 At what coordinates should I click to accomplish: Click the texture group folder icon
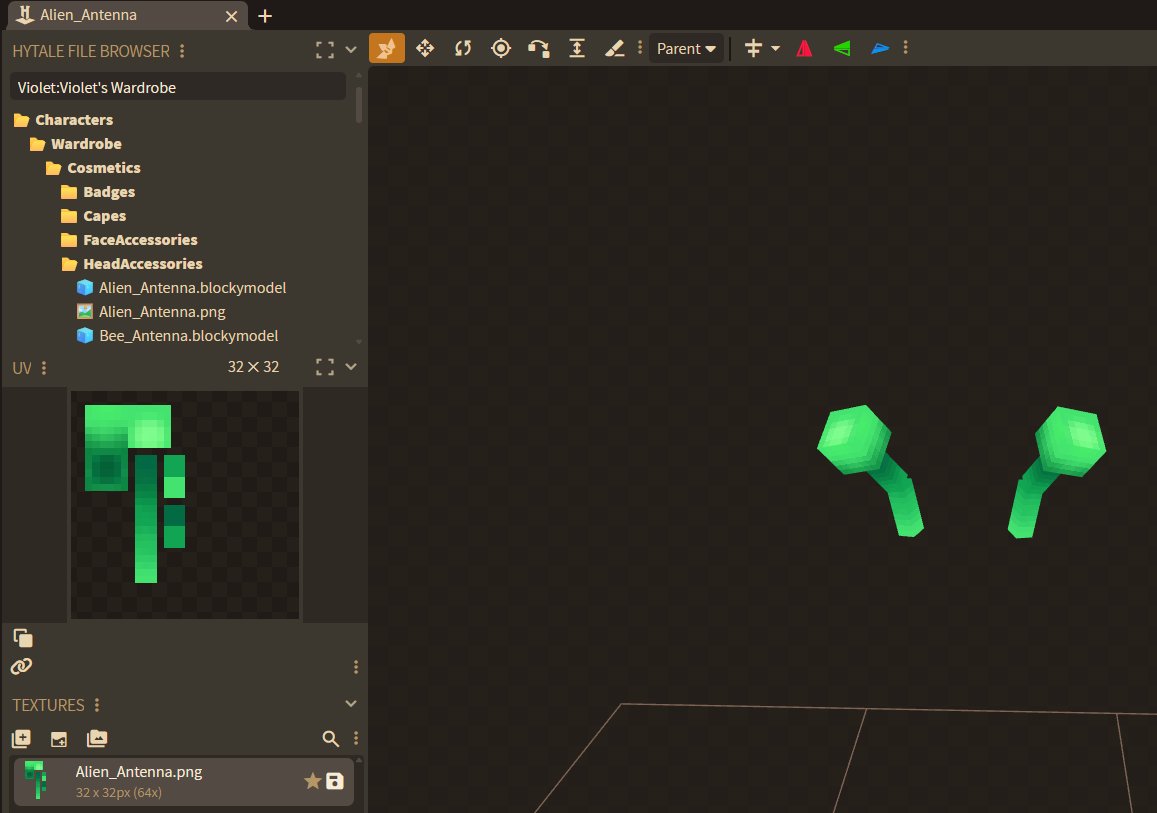pos(97,738)
